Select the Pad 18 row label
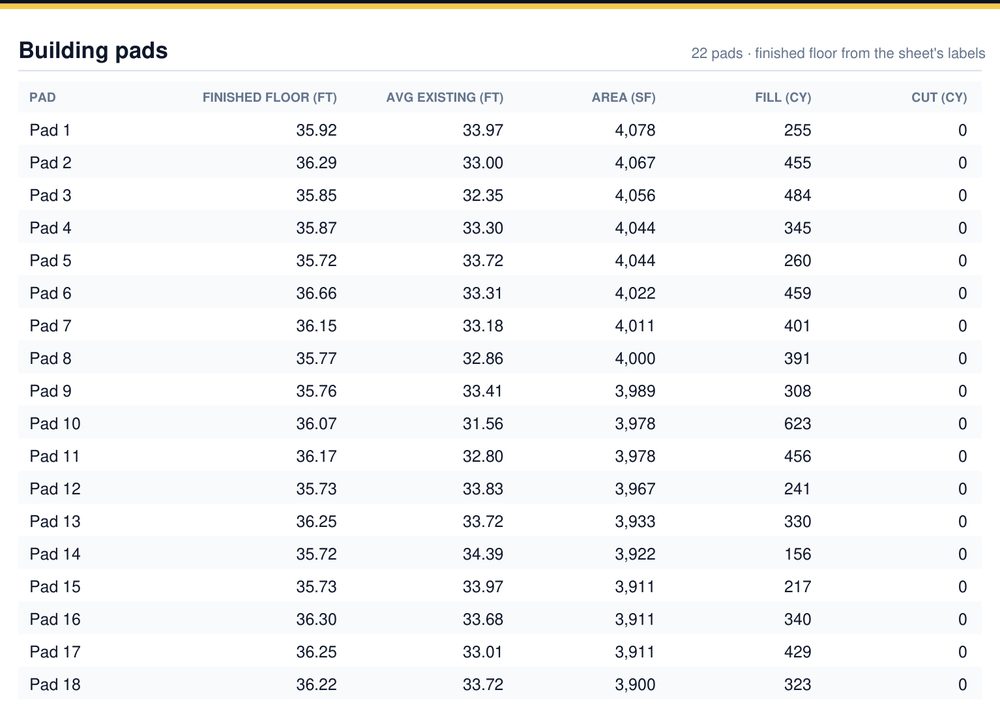 [x=55, y=684]
